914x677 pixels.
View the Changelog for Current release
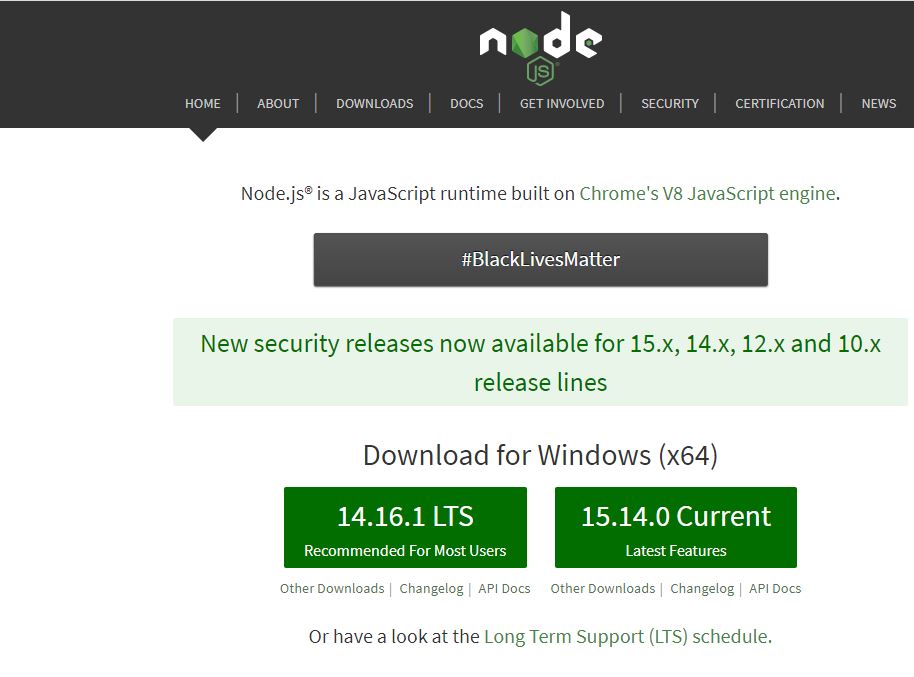click(702, 589)
